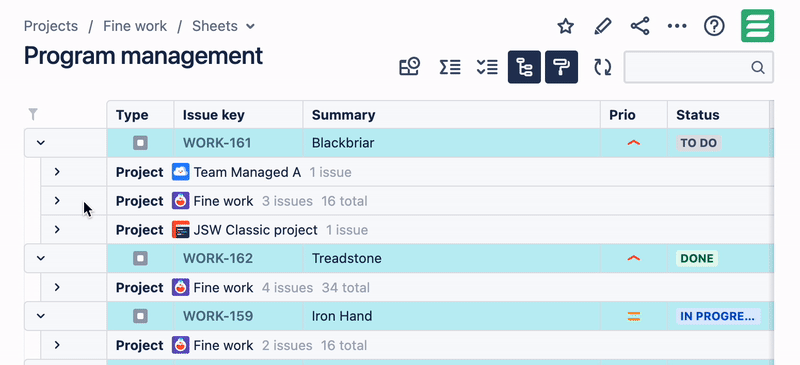The height and width of the screenshot is (365, 800).
Task: Click Iron Hand's medium priority icon
Action: tap(634, 317)
